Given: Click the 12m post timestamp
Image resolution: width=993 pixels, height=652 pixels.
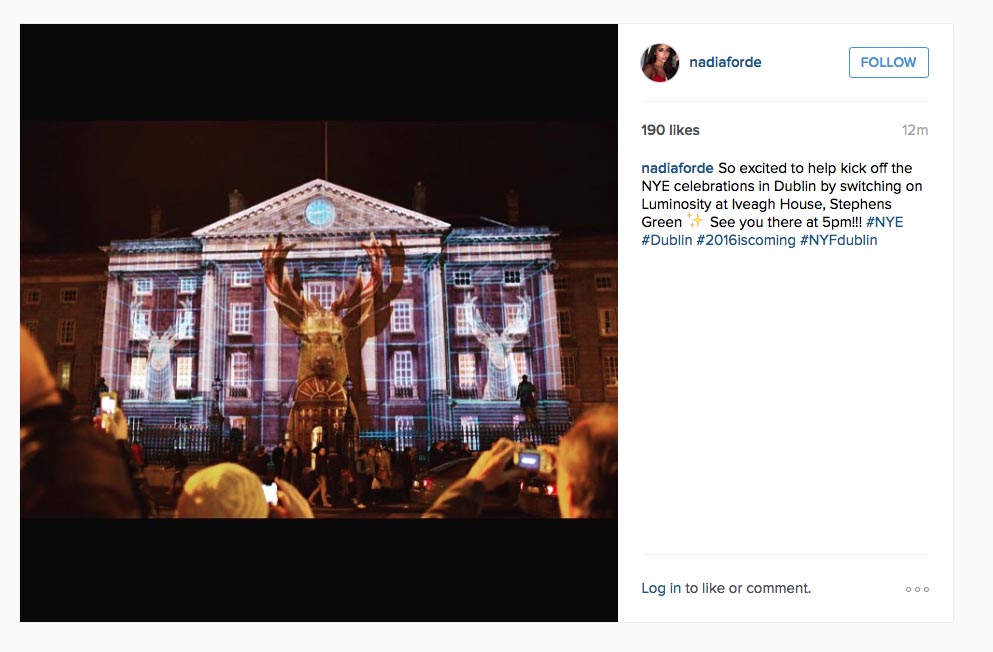Looking at the screenshot, I should [x=915, y=130].
